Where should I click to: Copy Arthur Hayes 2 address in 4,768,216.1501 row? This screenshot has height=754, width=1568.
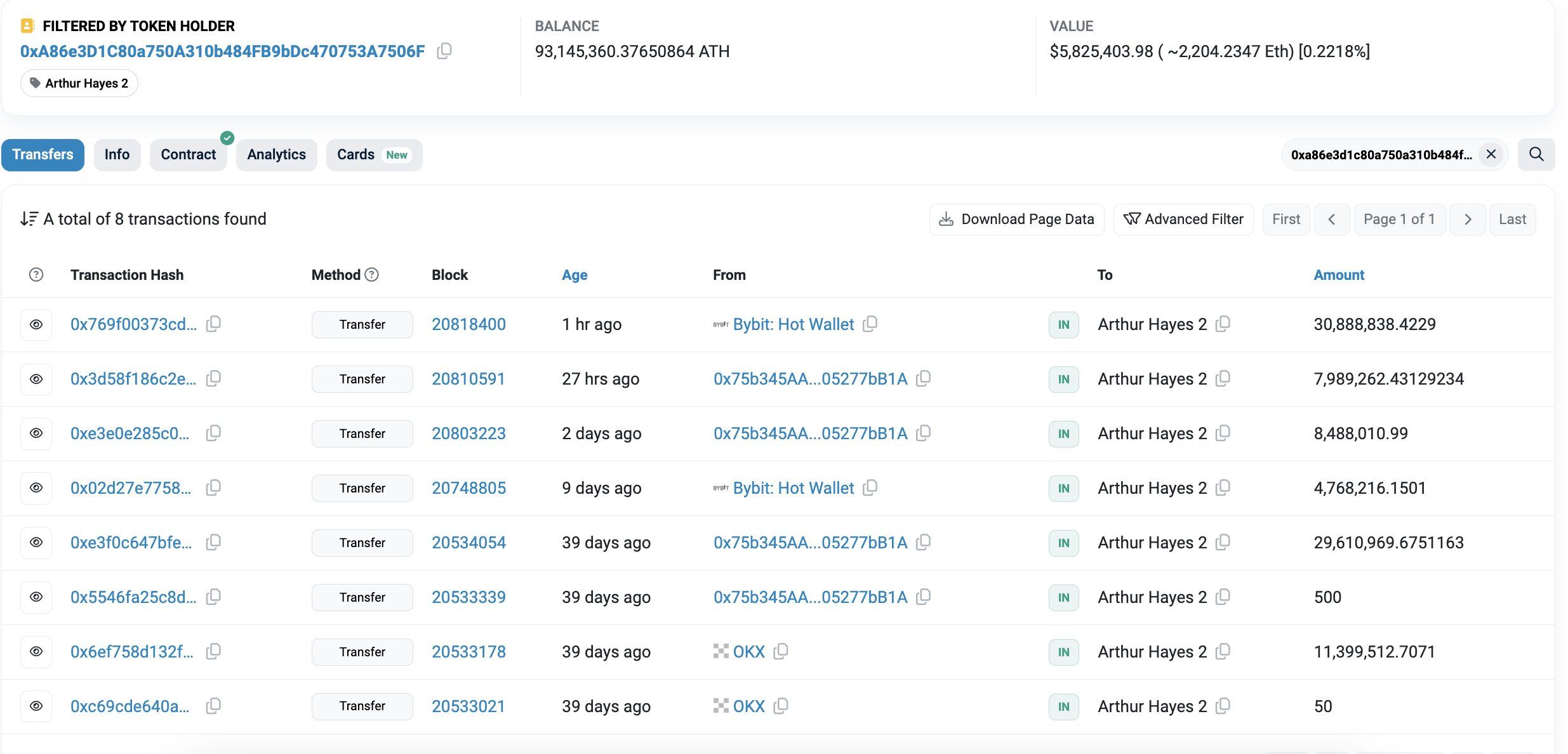(1223, 487)
